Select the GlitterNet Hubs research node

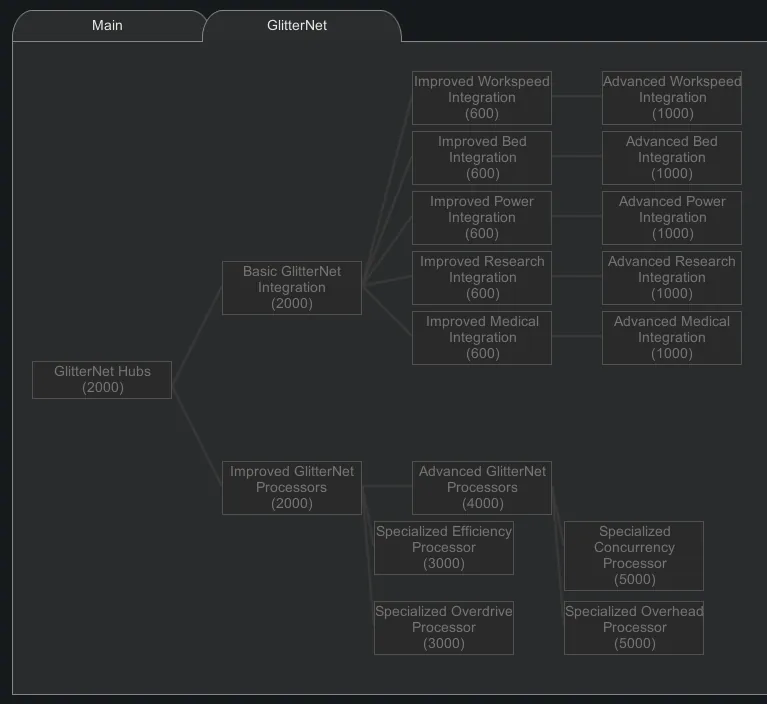tap(102, 380)
